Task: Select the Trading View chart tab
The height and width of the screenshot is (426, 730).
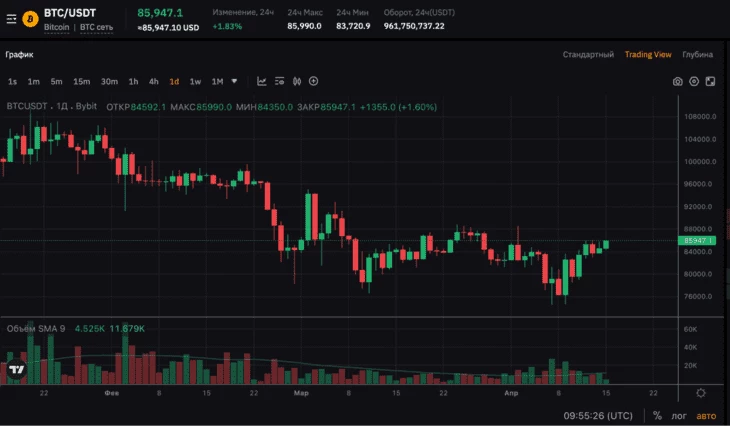Action: [648, 54]
